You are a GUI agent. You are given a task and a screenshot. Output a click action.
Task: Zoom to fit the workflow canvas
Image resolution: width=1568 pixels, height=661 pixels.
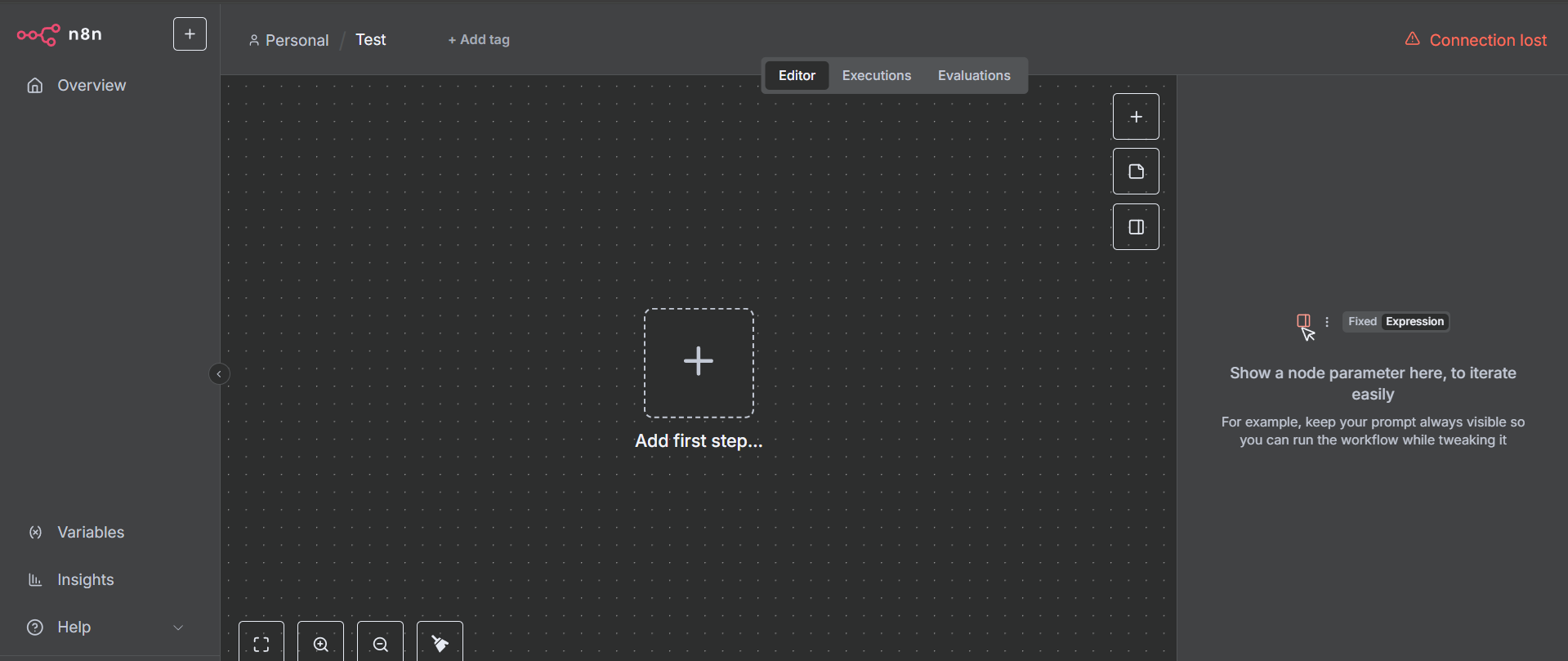click(261, 643)
